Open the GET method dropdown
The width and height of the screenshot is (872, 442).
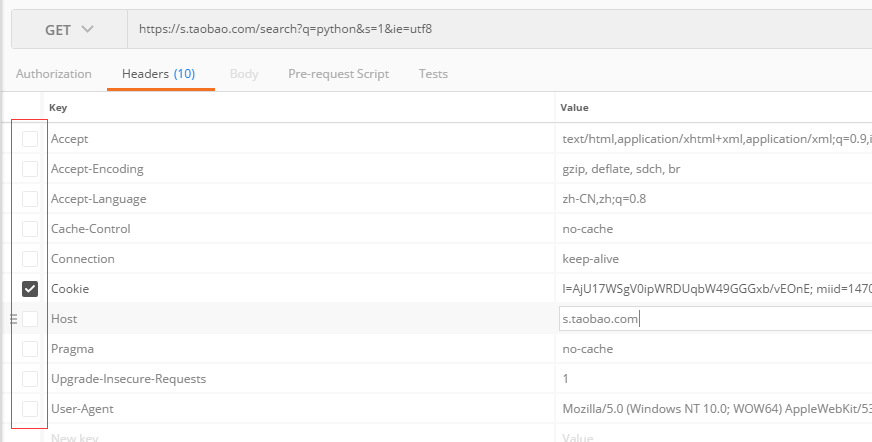click(x=69, y=29)
